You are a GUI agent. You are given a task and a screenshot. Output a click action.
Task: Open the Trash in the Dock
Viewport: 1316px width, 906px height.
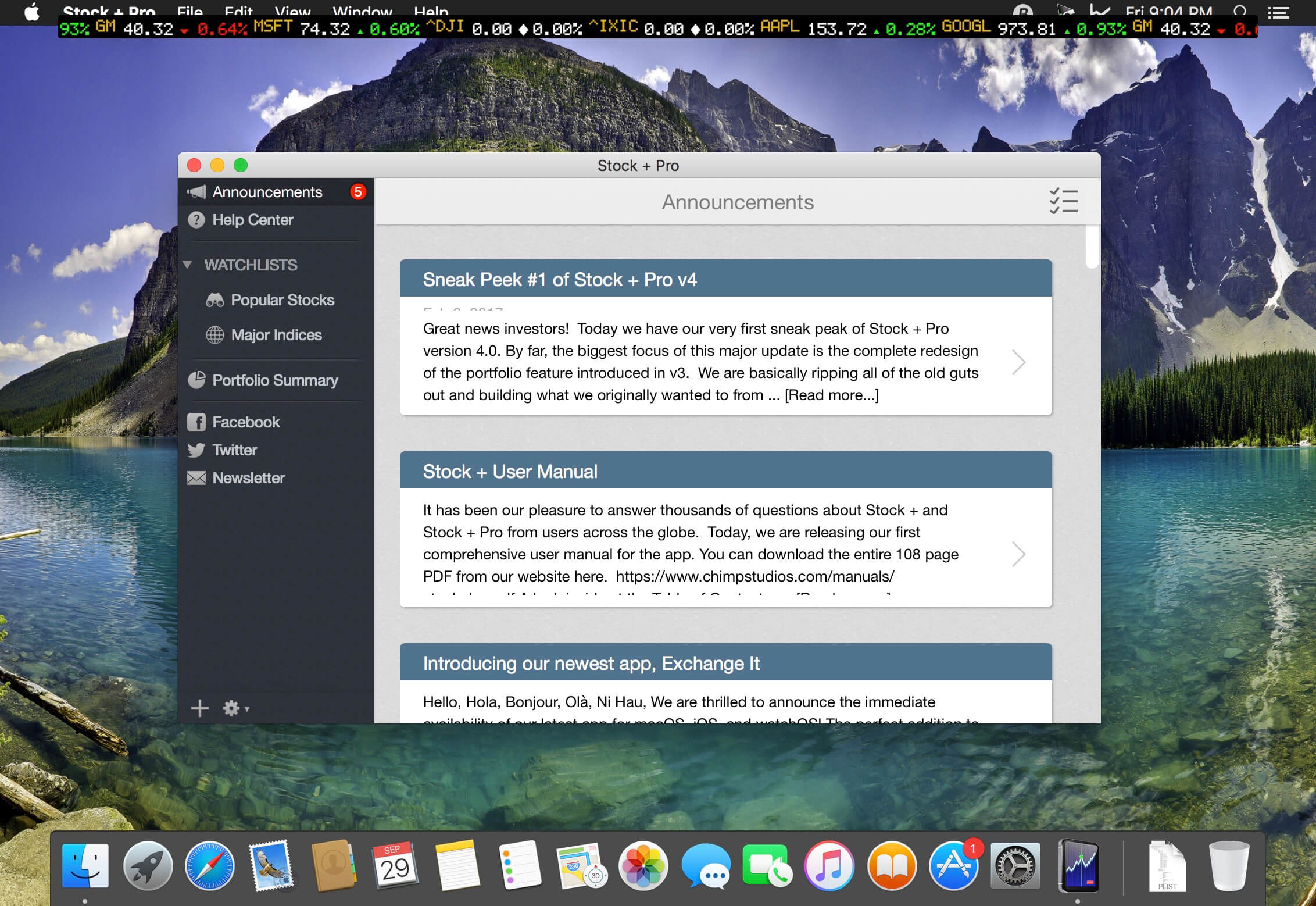[1229, 866]
